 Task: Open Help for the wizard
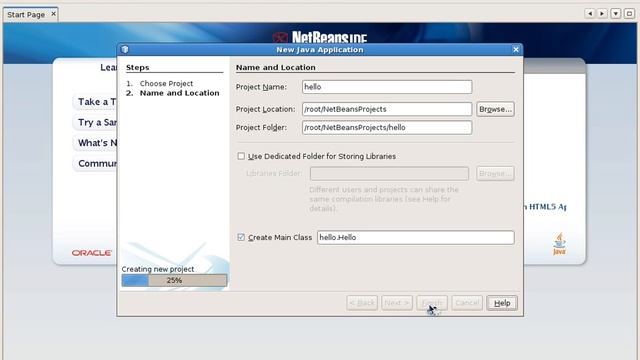(502, 303)
